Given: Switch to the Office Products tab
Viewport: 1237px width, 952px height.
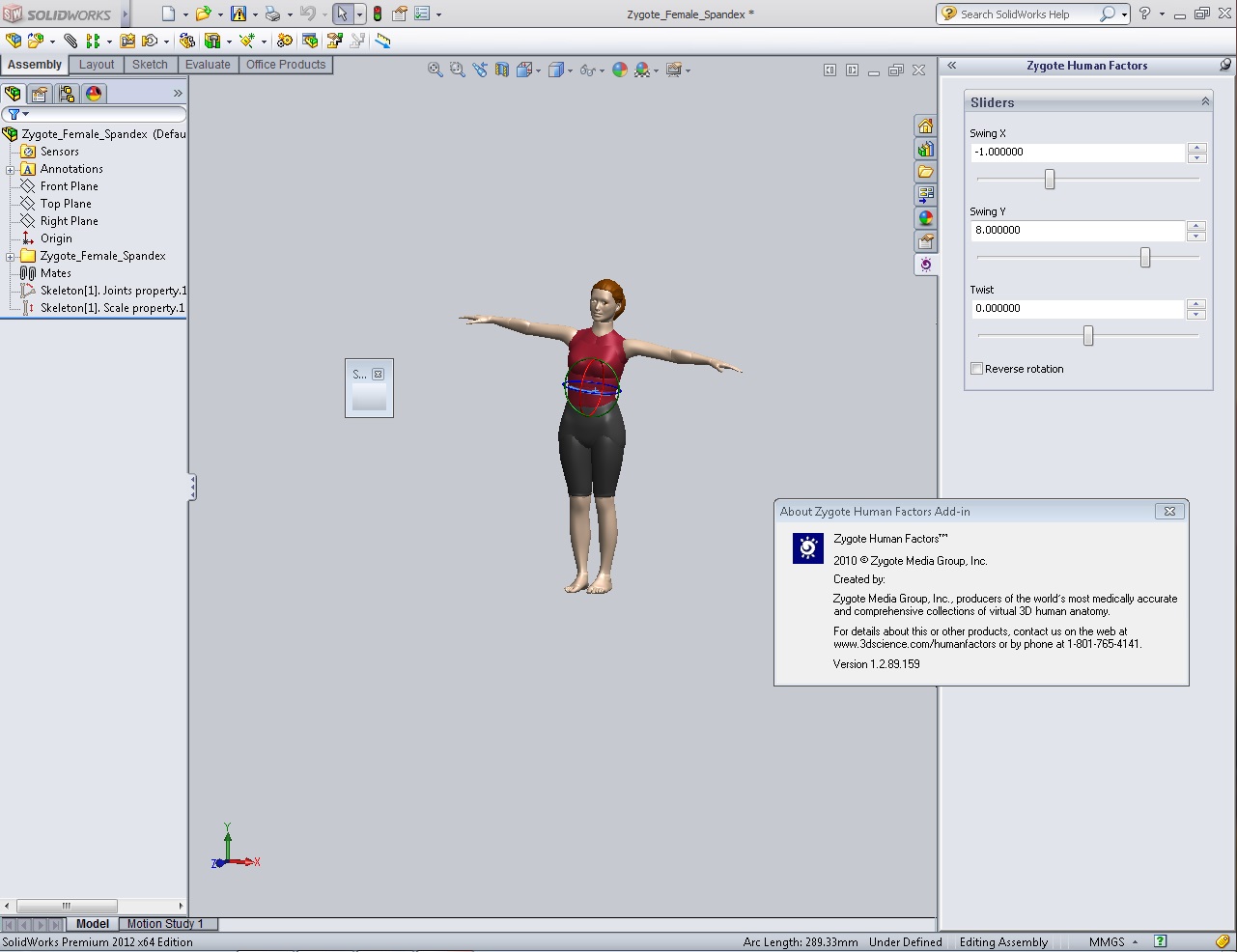Looking at the screenshot, I should pyautogui.click(x=286, y=65).
